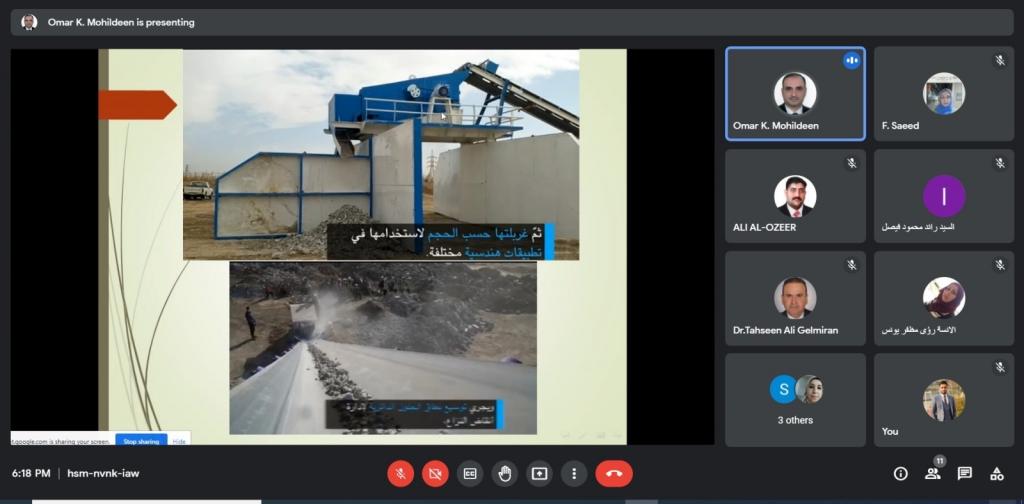Show the people list with 11 participants
Image resolution: width=1024 pixels, height=504 pixels.
click(932, 473)
